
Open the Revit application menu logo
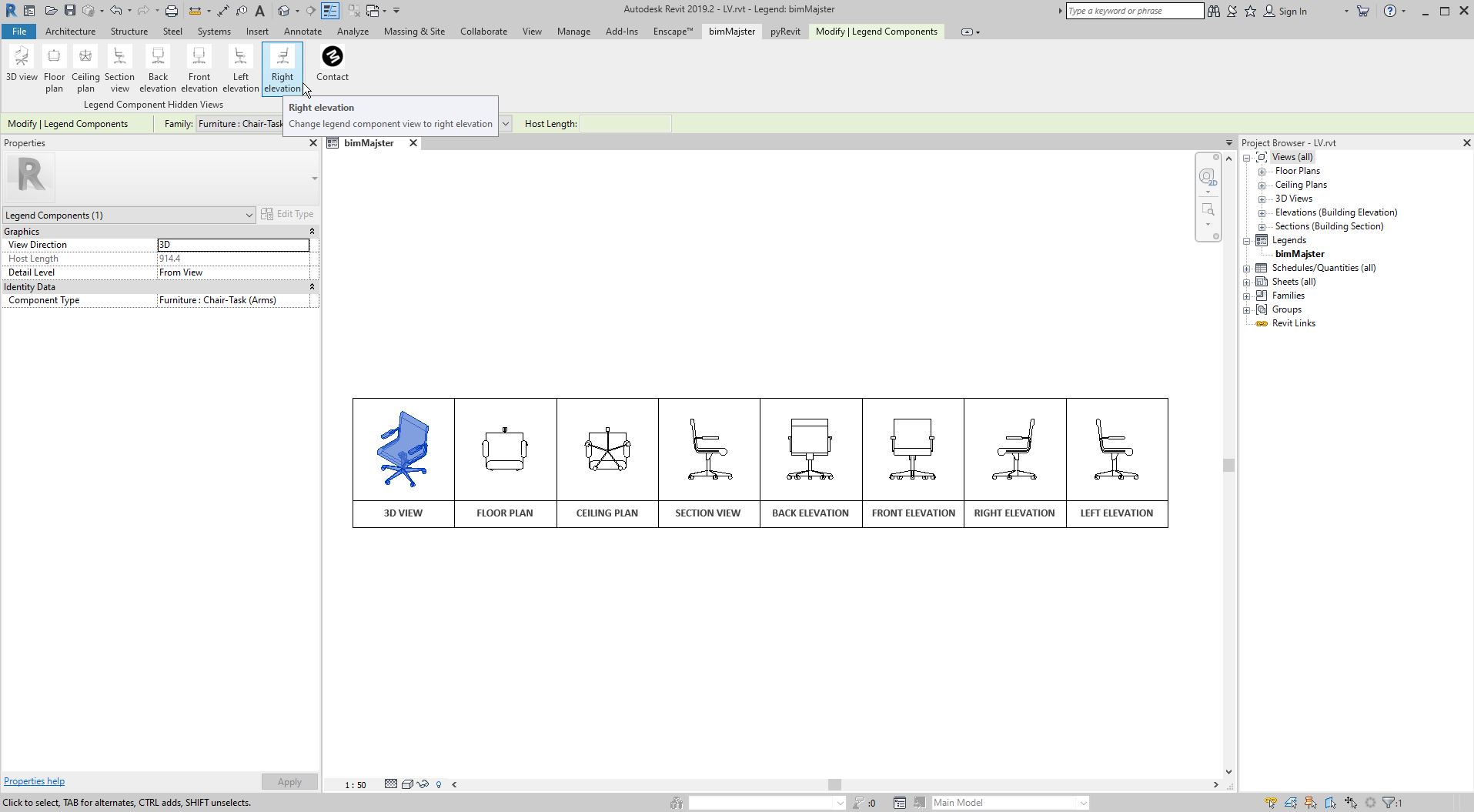click(x=11, y=11)
